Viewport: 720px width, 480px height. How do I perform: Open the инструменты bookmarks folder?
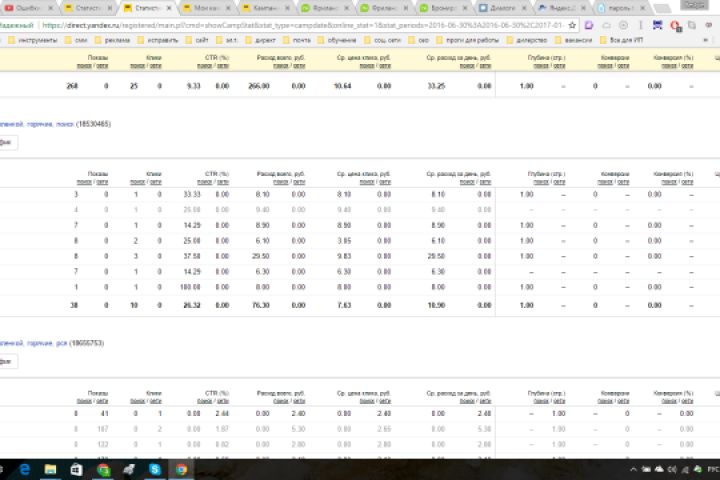pos(33,40)
